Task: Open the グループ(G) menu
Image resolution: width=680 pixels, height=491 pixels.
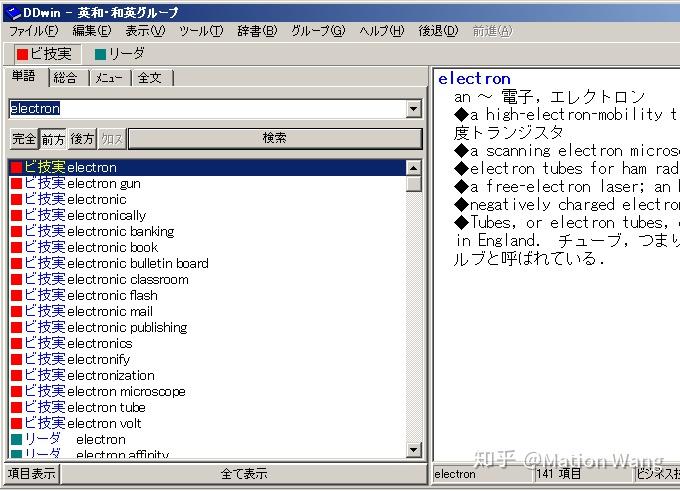Action: [x=318, y=31]
